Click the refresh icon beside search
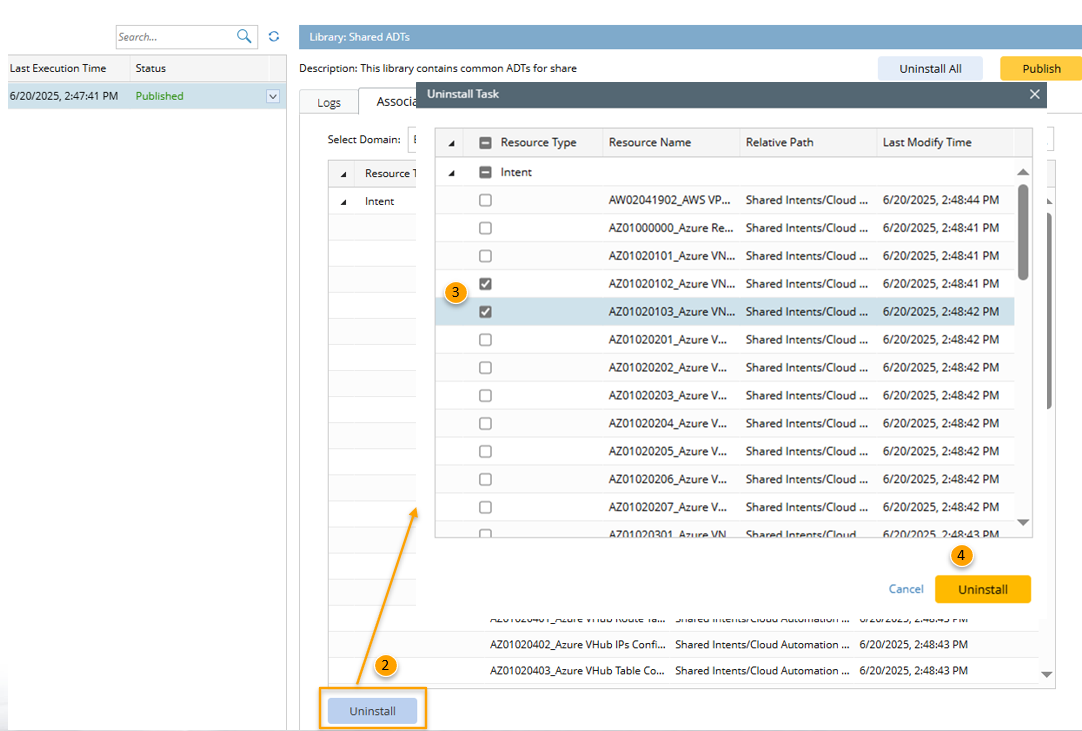This screenshot has width=1082, height=731. point(274,37)
